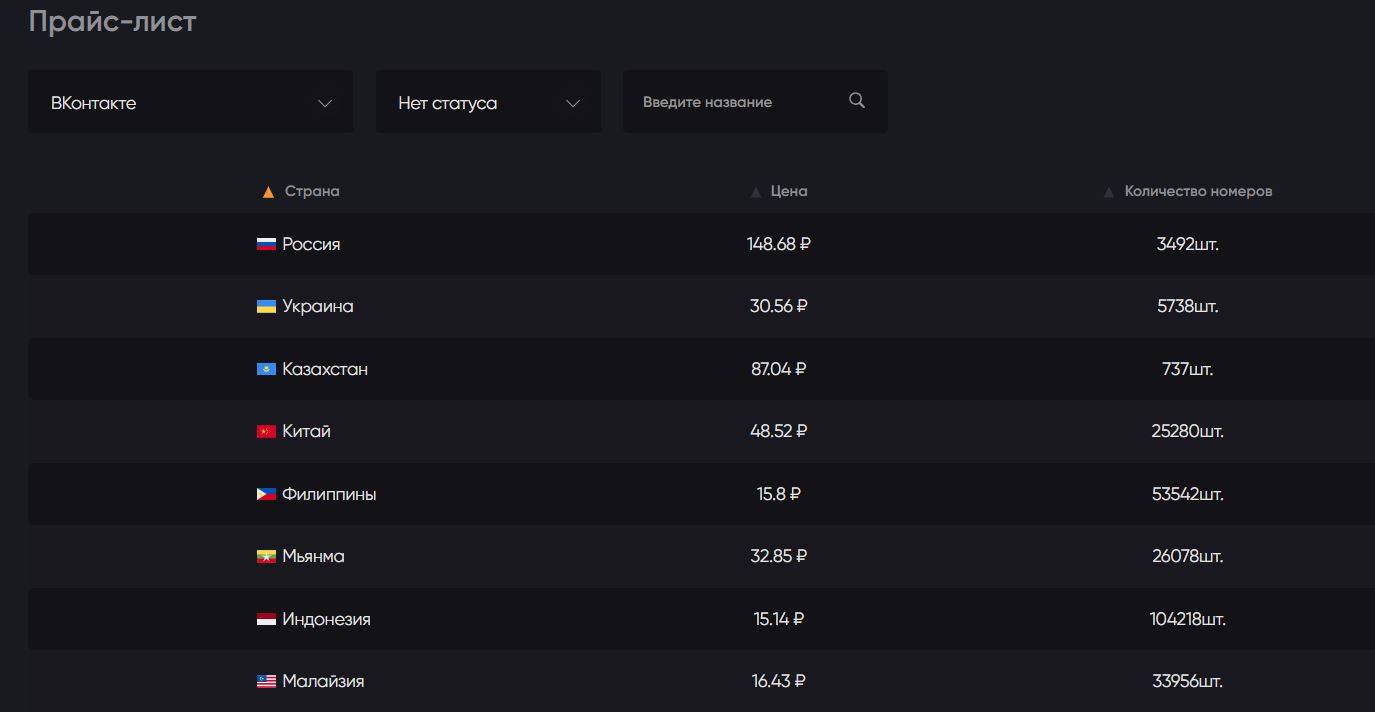This screenshot has height=712, width=1375.
Task: Sort table by Цена column
Action: (788, 191)
